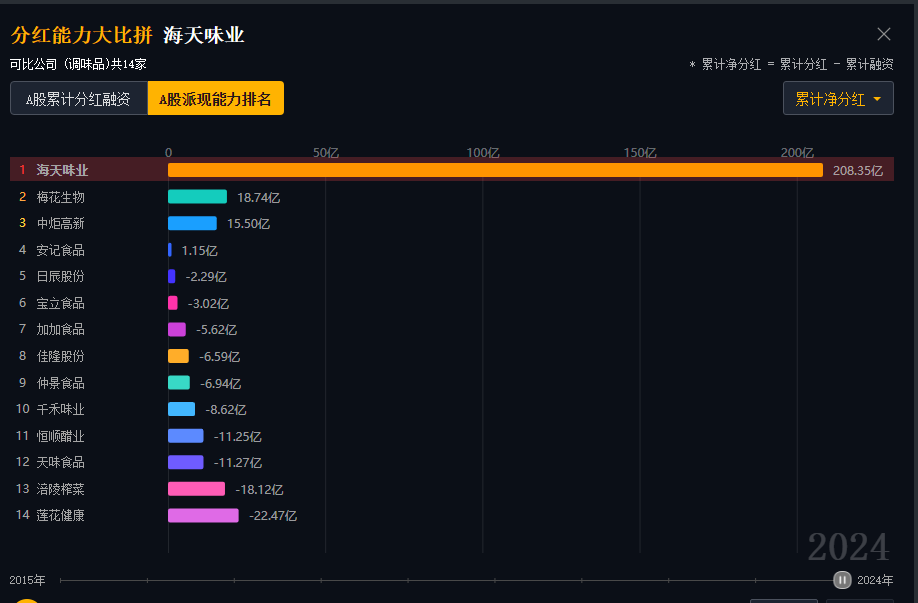Click the 恒顺醋业 bar
918x603 pixels.
[186, 436]
